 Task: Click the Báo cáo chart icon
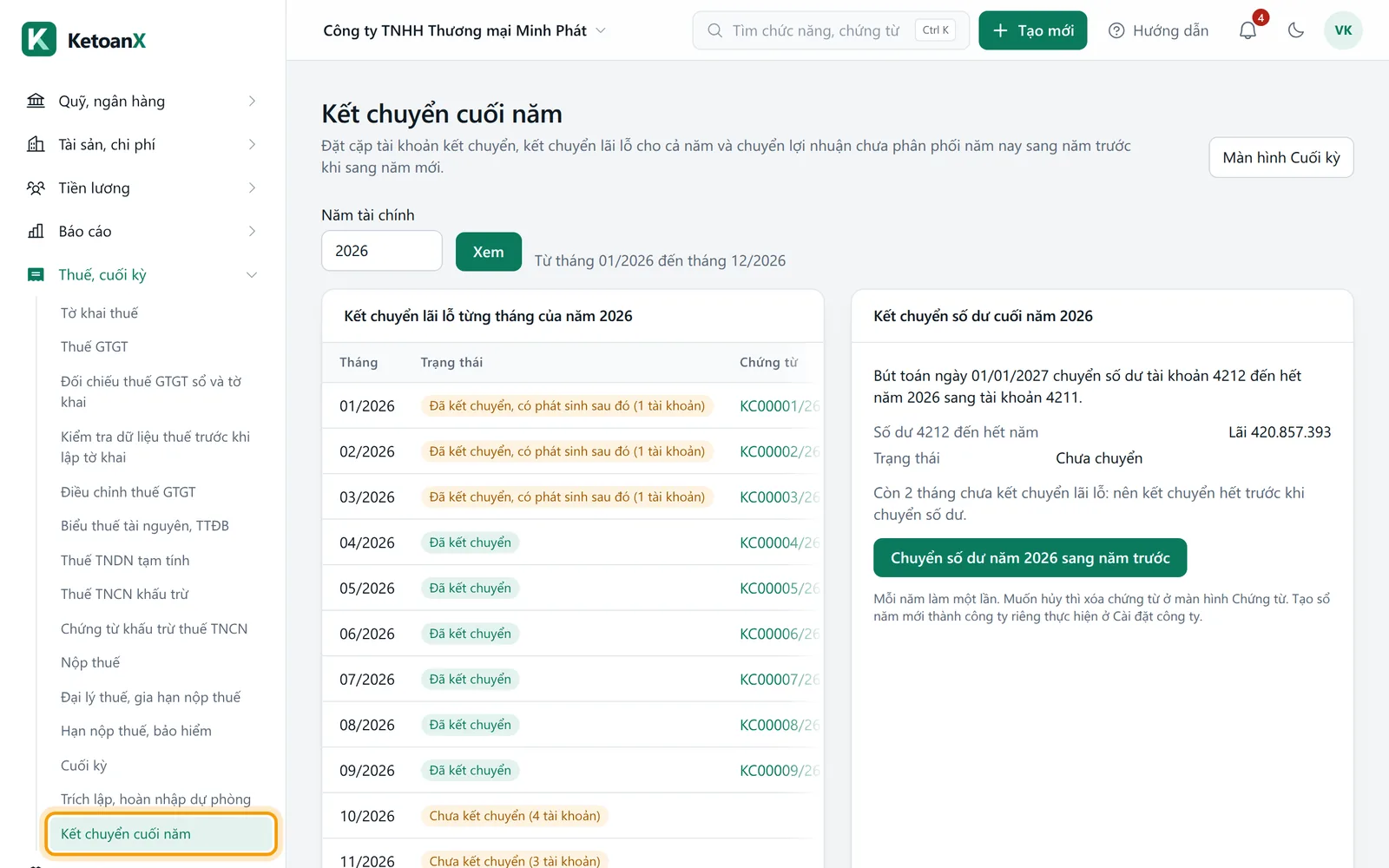(36, 231)
